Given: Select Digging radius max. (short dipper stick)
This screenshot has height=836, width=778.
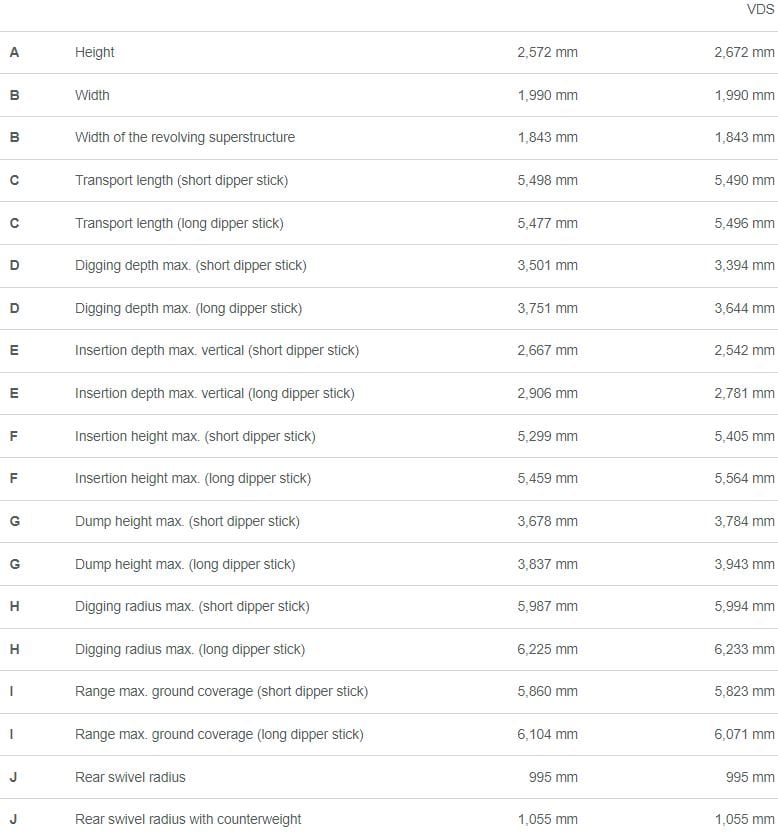Looking at the screenshot, I should click(x=192, y=606).
